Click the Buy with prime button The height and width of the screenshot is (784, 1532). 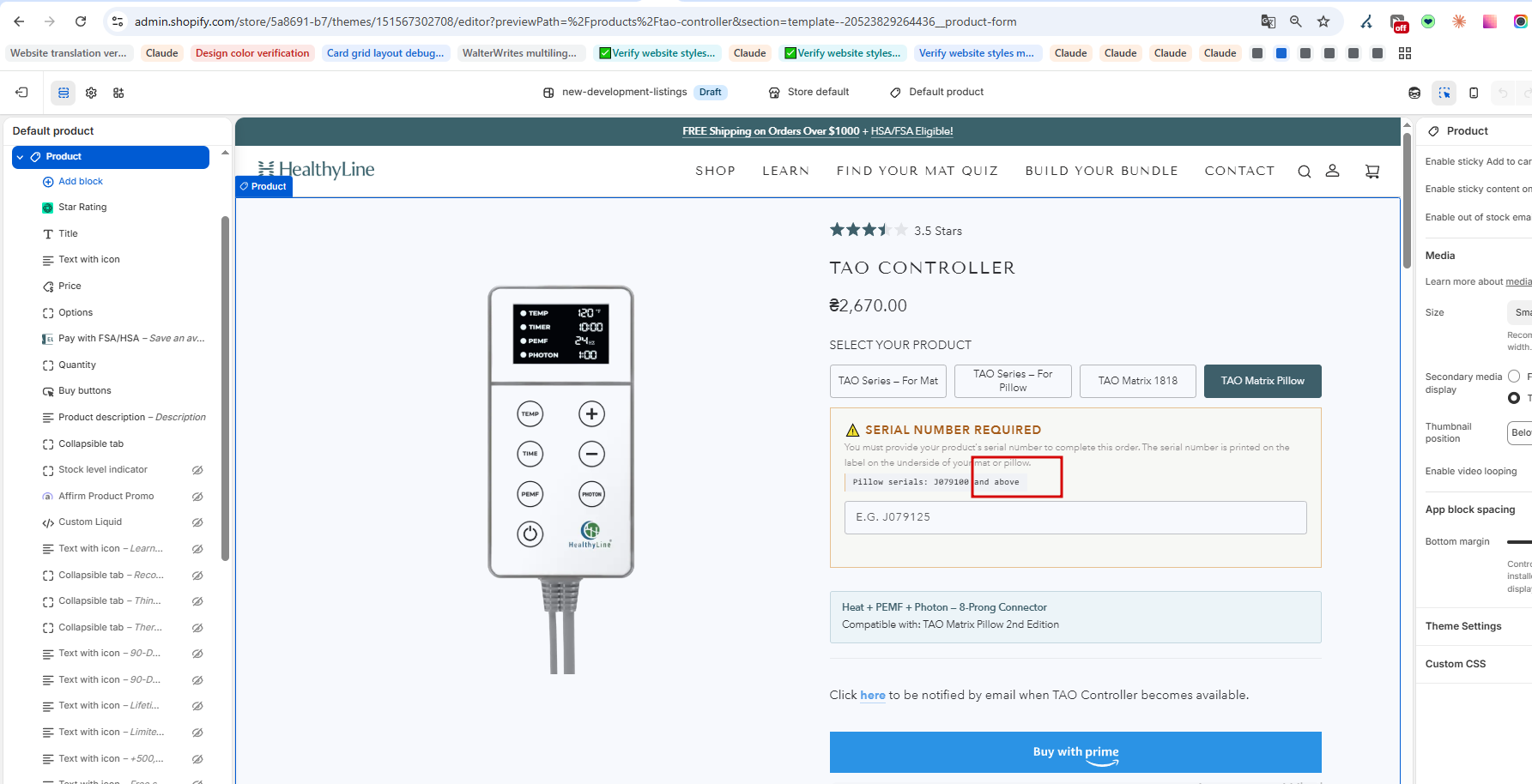1075,752
